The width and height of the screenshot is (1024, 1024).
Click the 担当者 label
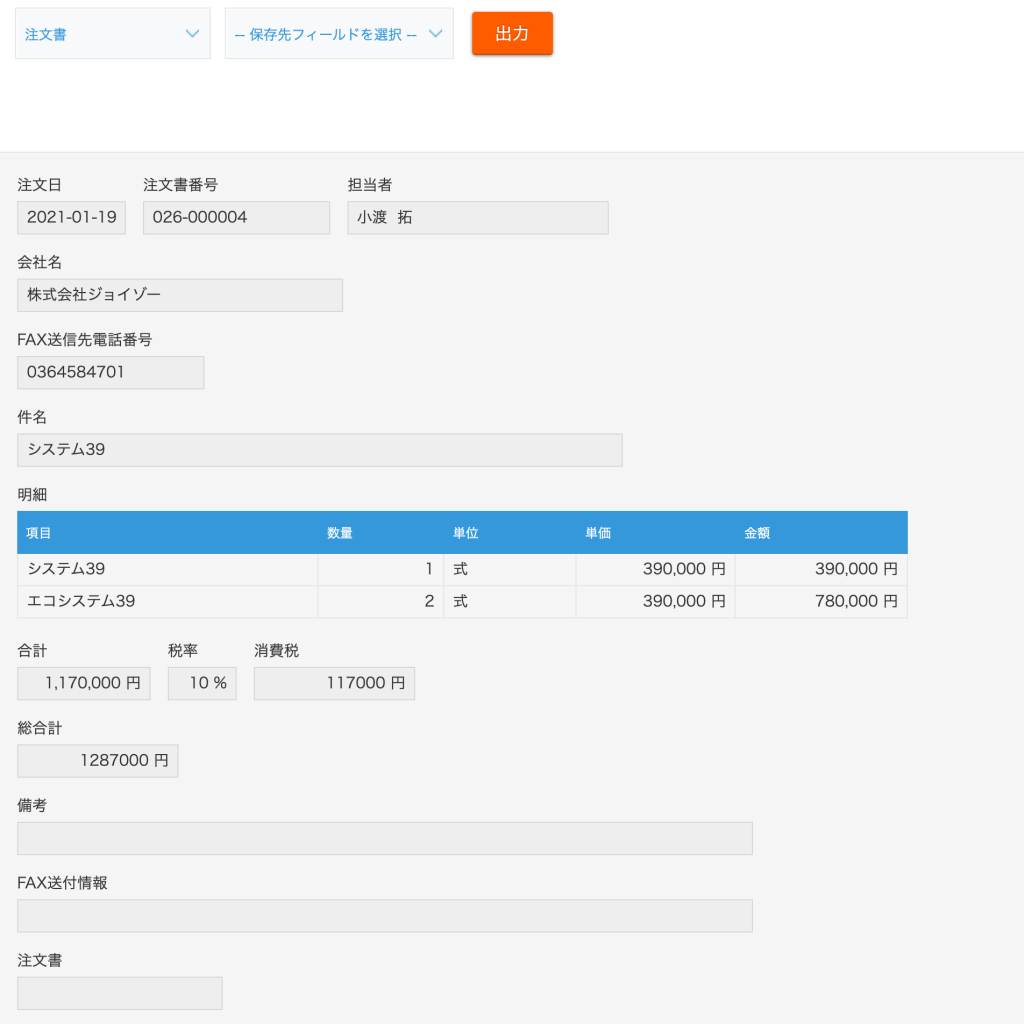click(370, 185)
